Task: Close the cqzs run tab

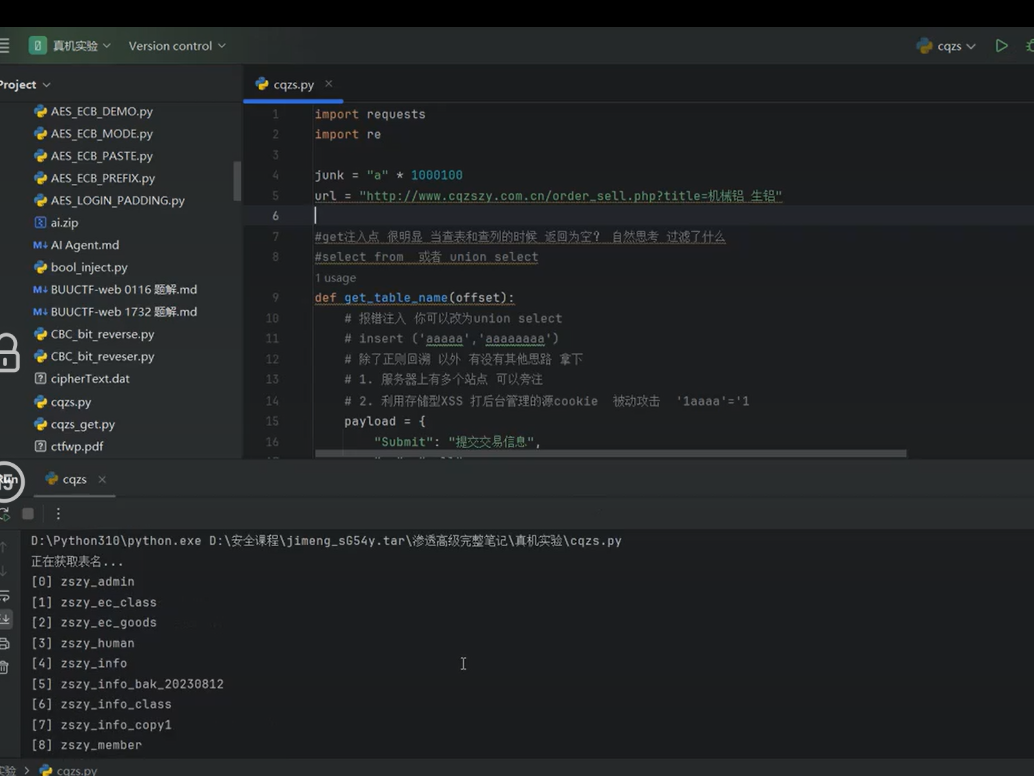Action: click(x=102, y=479)
